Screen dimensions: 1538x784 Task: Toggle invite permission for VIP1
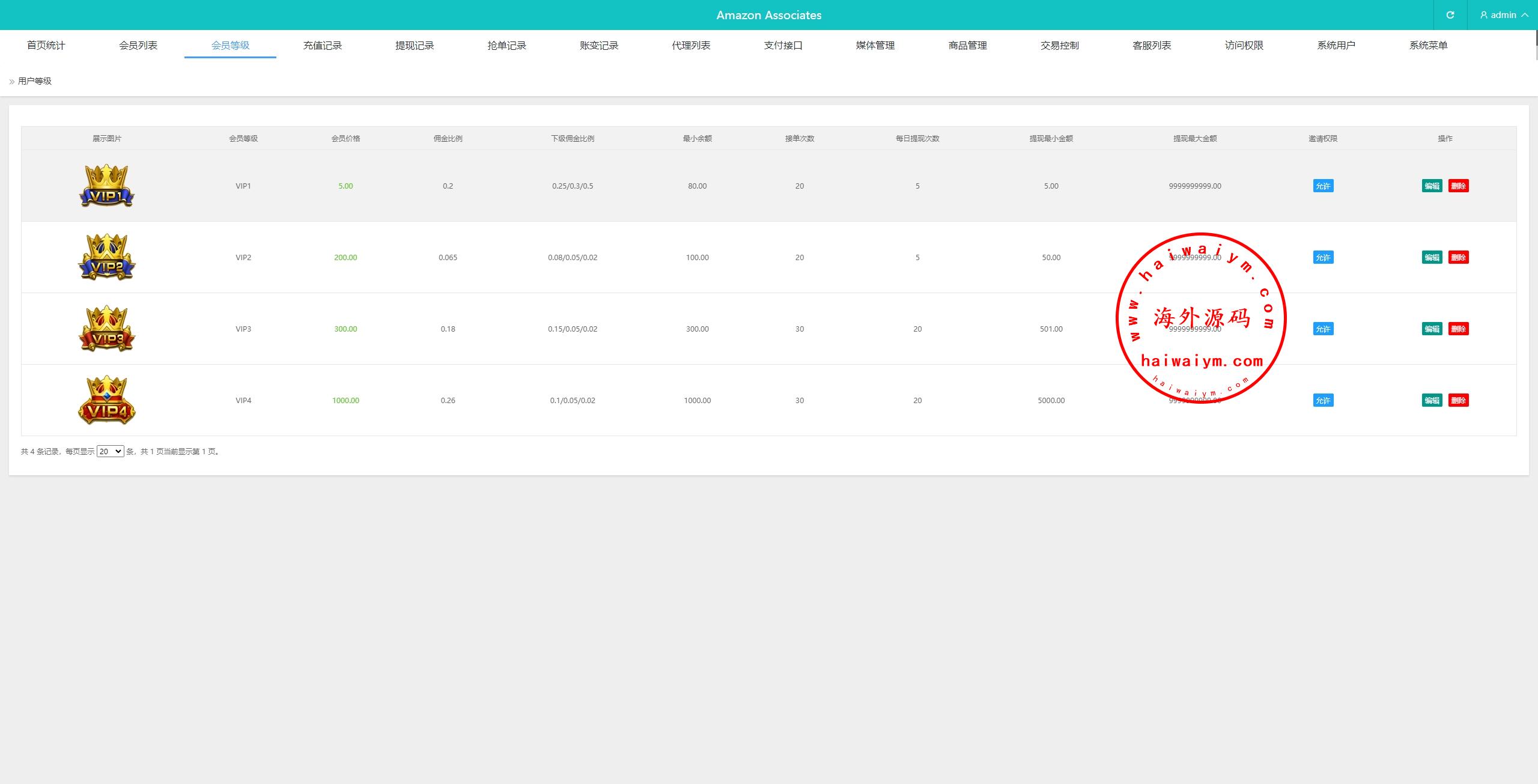(x=1323, y=186)
